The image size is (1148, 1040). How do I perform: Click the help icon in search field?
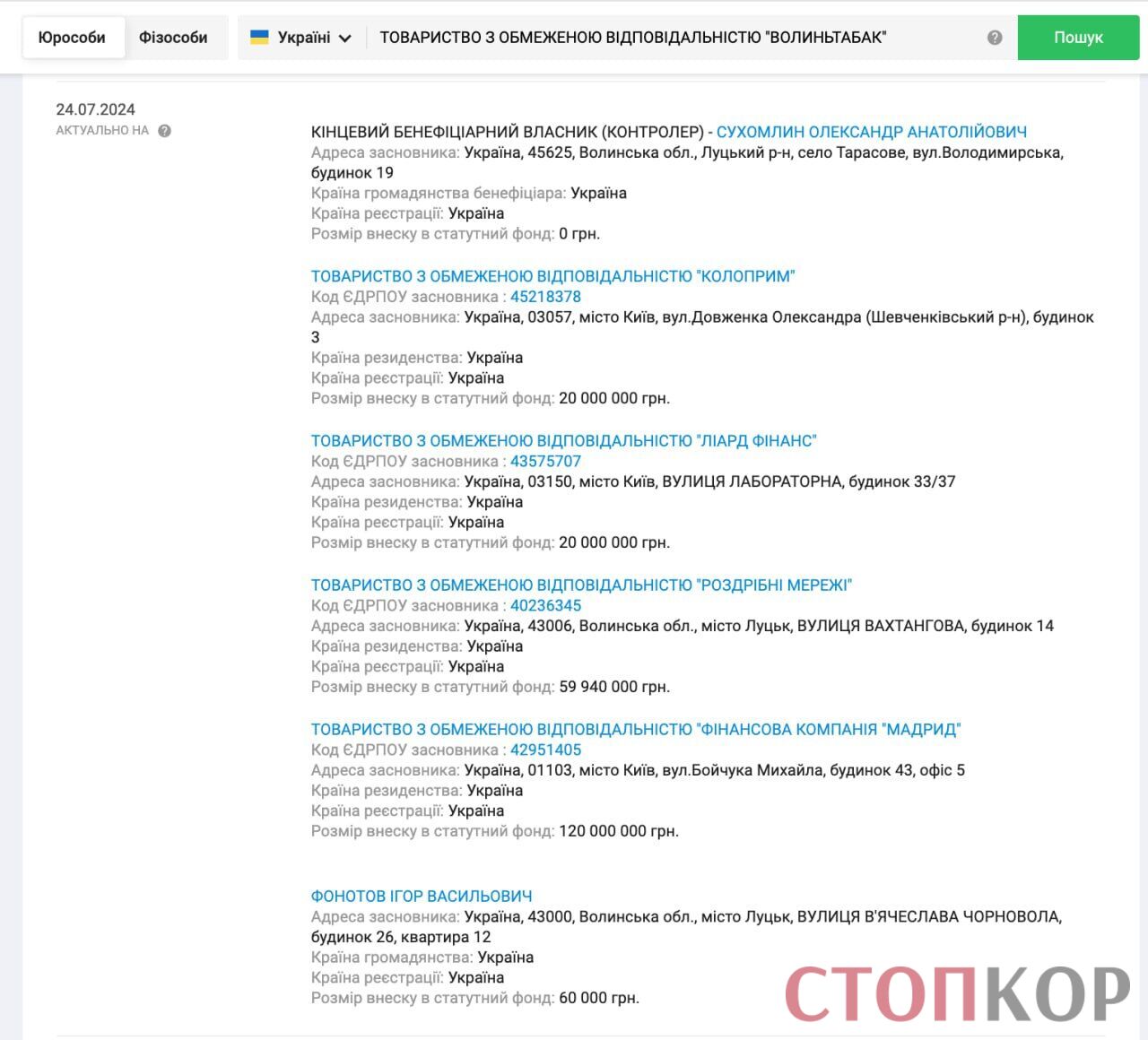[x=994, y=38]
